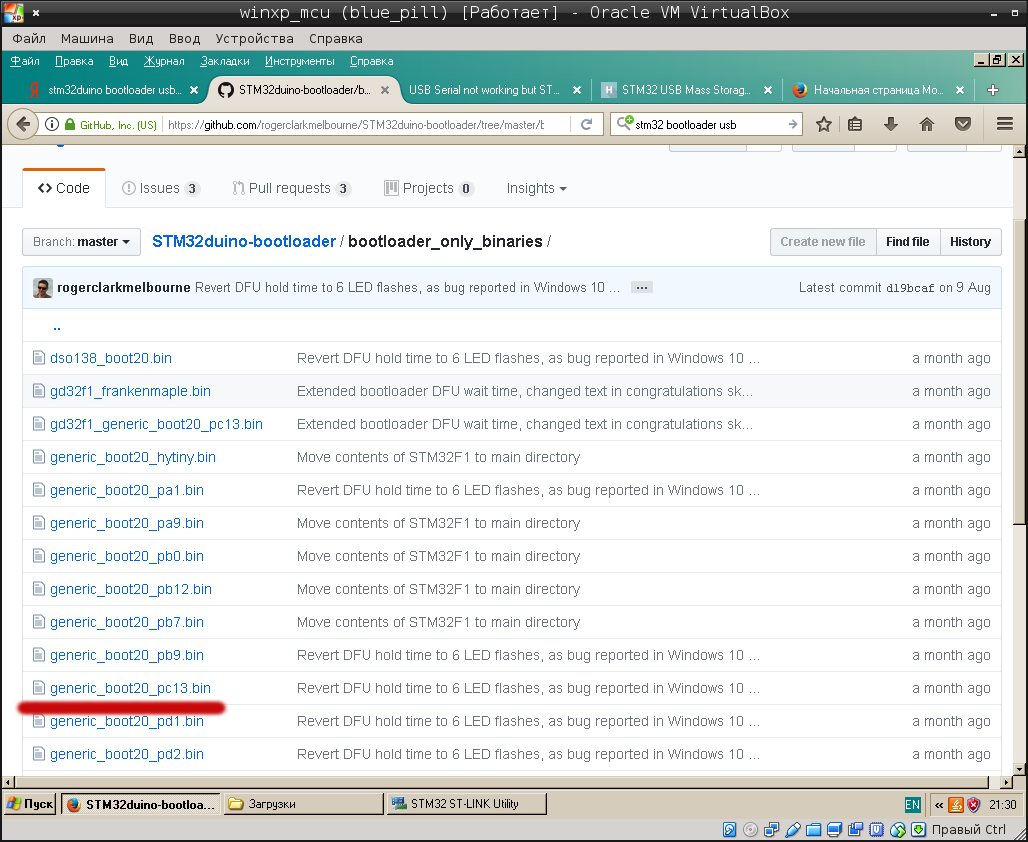Open generic_boot20_pd2.bin file
The width and height of the screenshot is (1028, 842).
click(x=127, y=754)
